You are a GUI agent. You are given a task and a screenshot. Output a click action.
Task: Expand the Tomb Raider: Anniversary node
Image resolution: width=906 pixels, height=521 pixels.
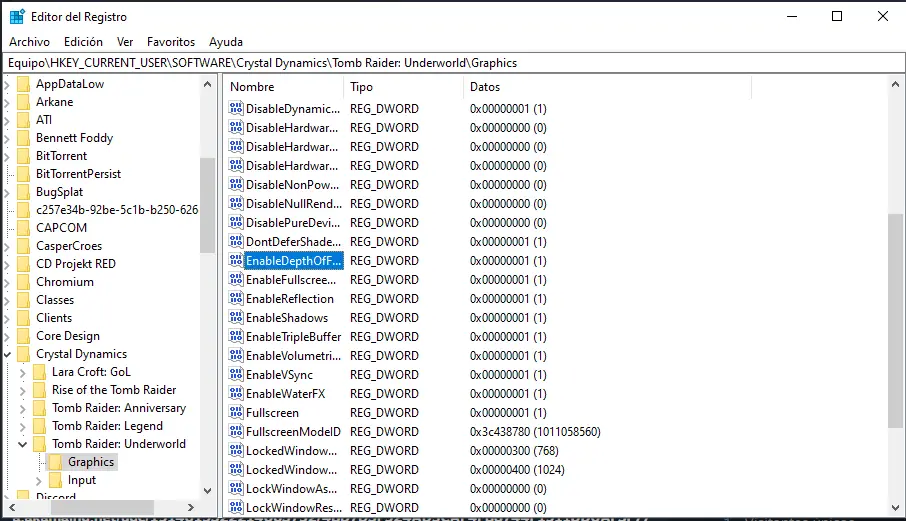coord(23,408)
